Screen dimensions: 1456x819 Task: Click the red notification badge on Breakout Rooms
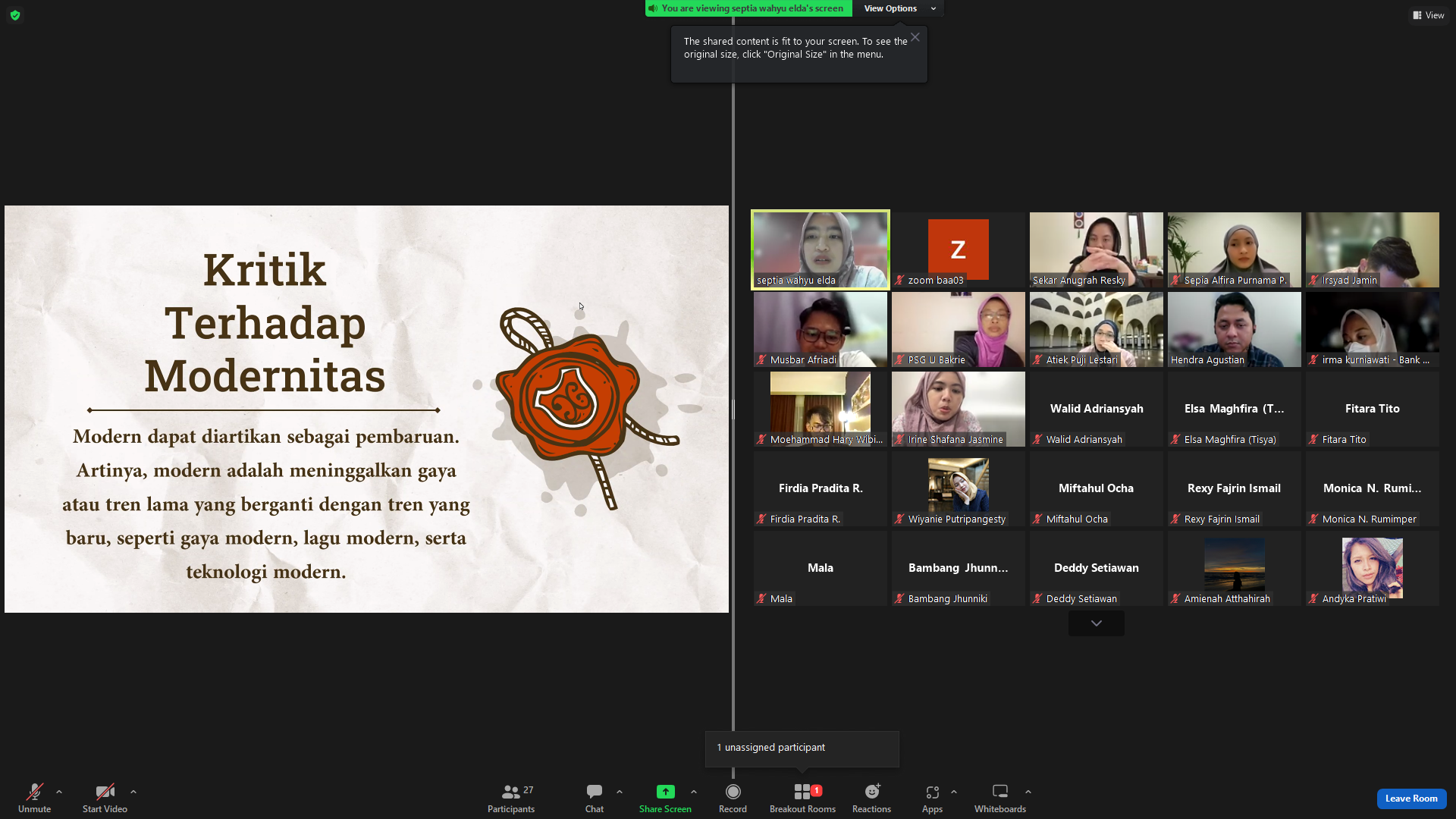click(817, 790)
